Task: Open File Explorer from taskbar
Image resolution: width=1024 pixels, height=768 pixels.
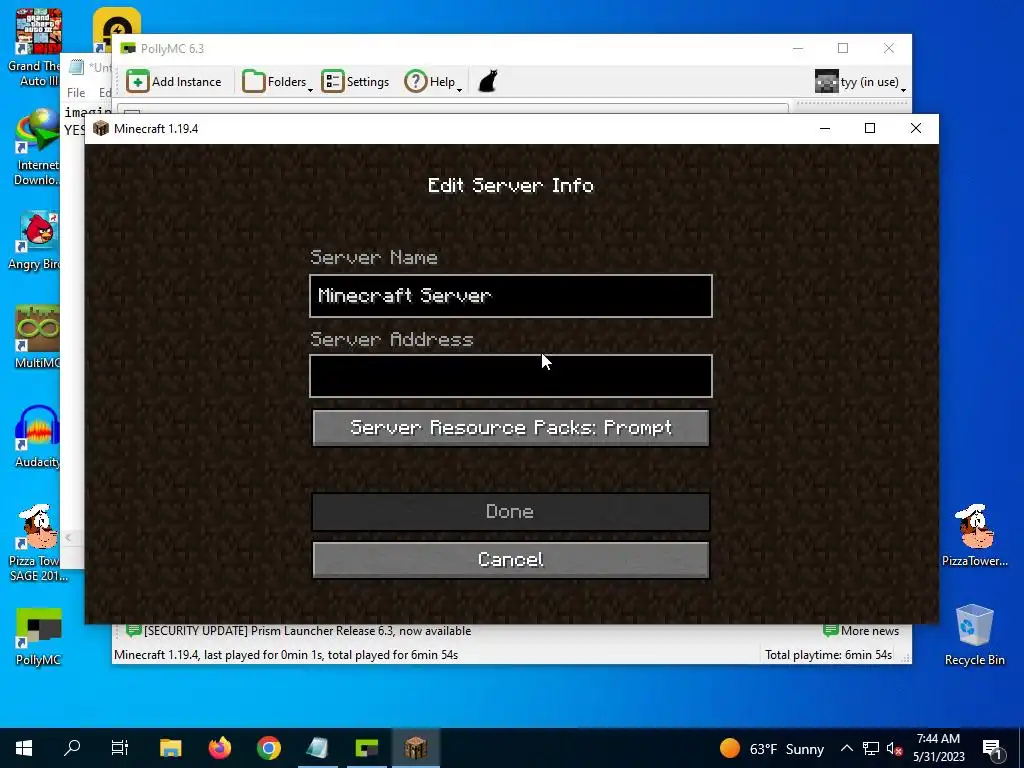Action: [170, 748]
